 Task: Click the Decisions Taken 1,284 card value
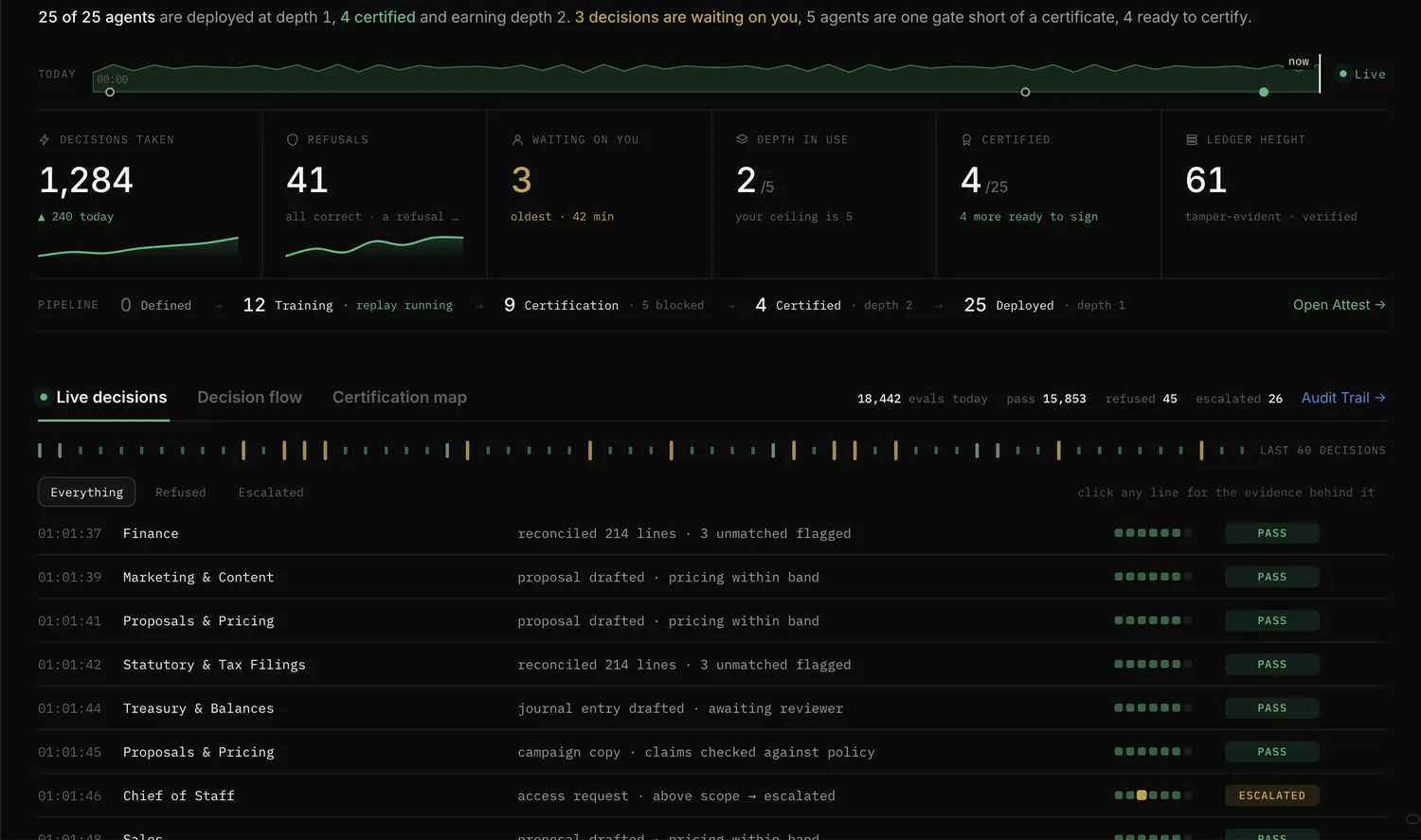(x=86, y=180)
